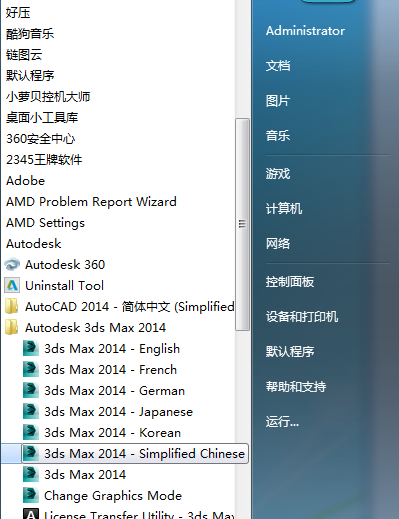Click 3ds Max 2014 Simplified Chinese icon

coord(31,454)
